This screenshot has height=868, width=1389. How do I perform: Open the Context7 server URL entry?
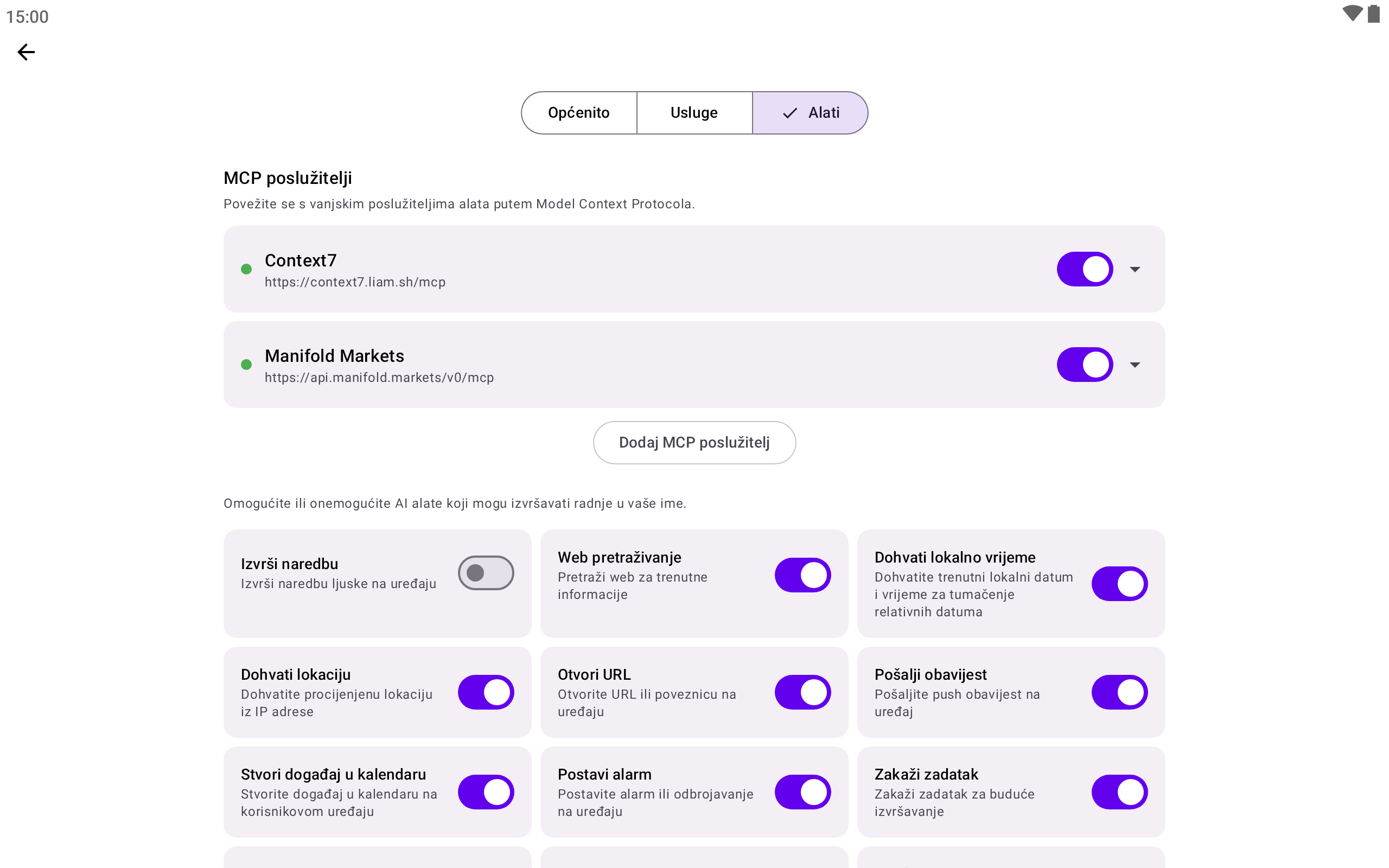(355, 283)
